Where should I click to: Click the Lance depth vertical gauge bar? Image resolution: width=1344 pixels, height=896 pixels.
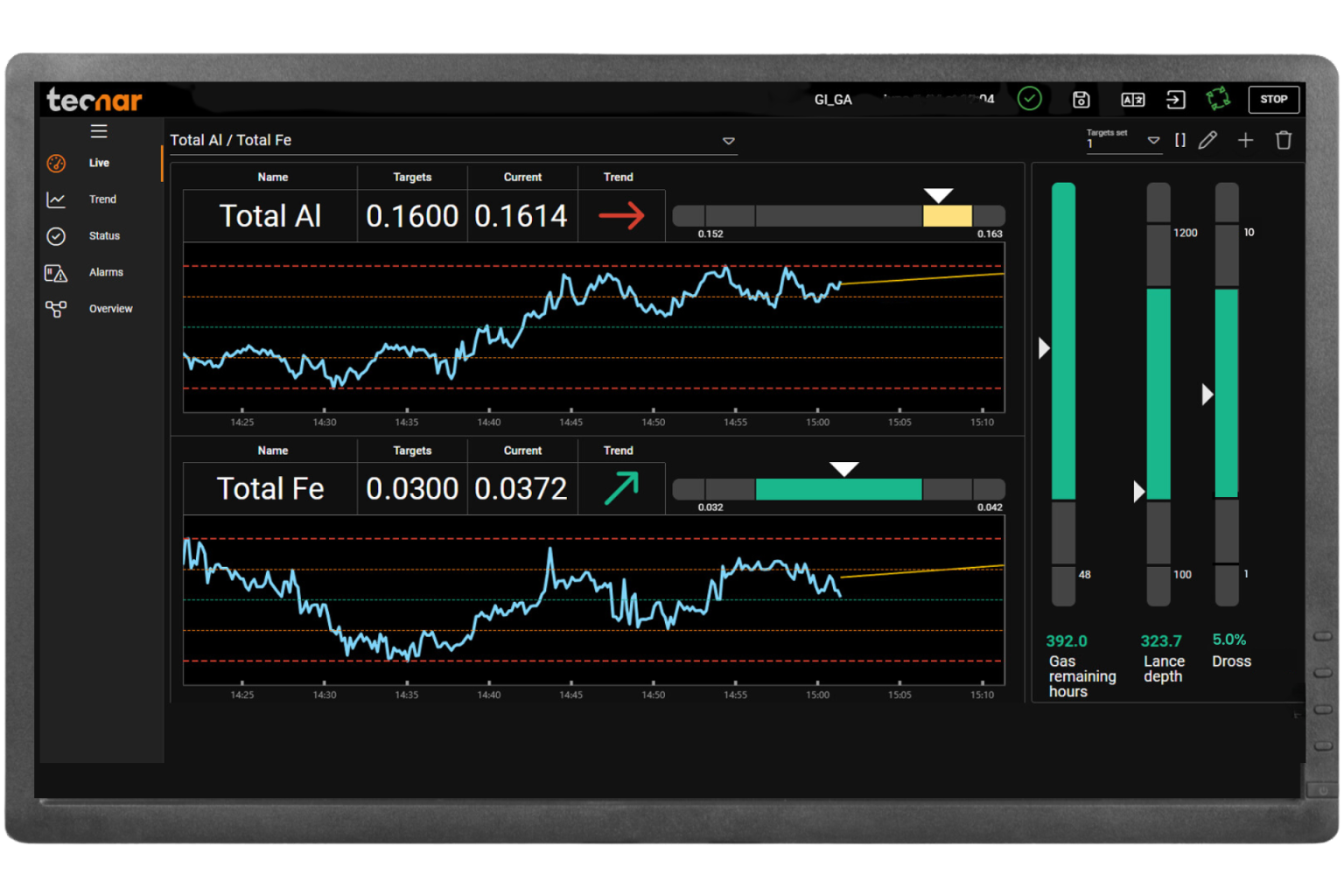tap(1158, 394)
